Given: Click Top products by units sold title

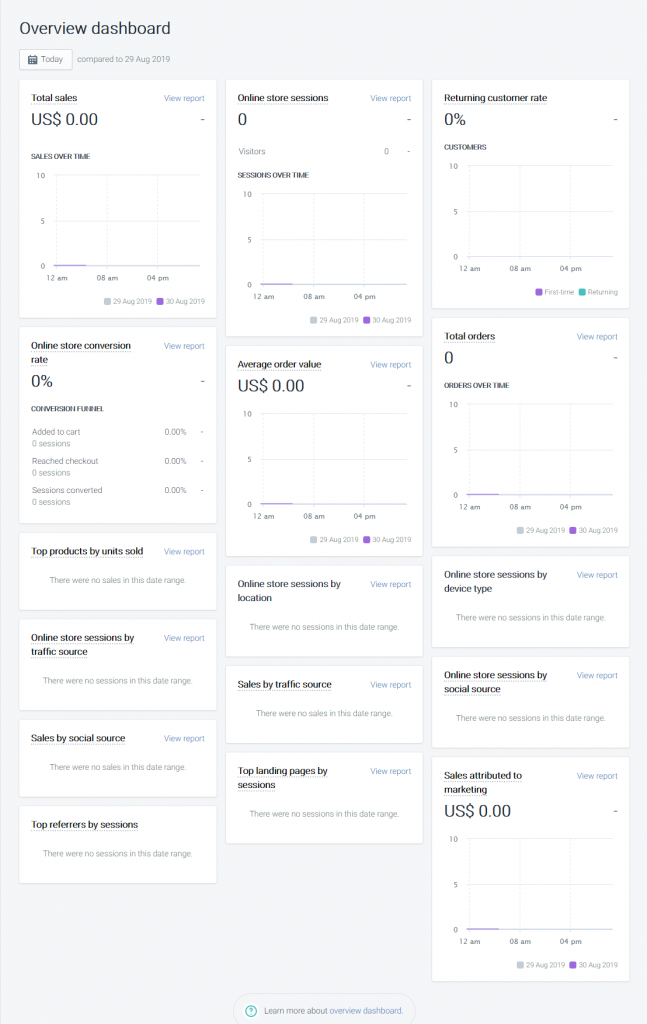Looking at the screenshot, I should tap(87, 551).
